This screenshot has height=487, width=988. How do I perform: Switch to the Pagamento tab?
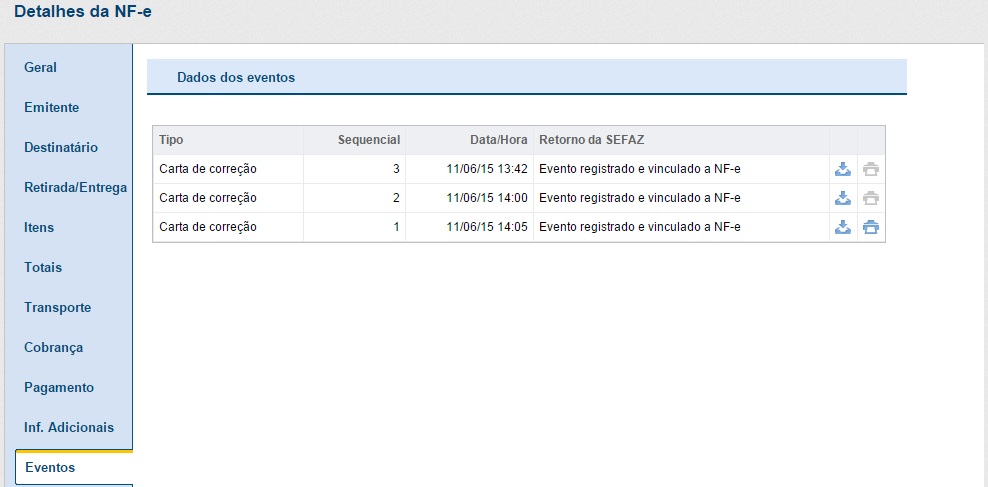[x=59, y=388]
